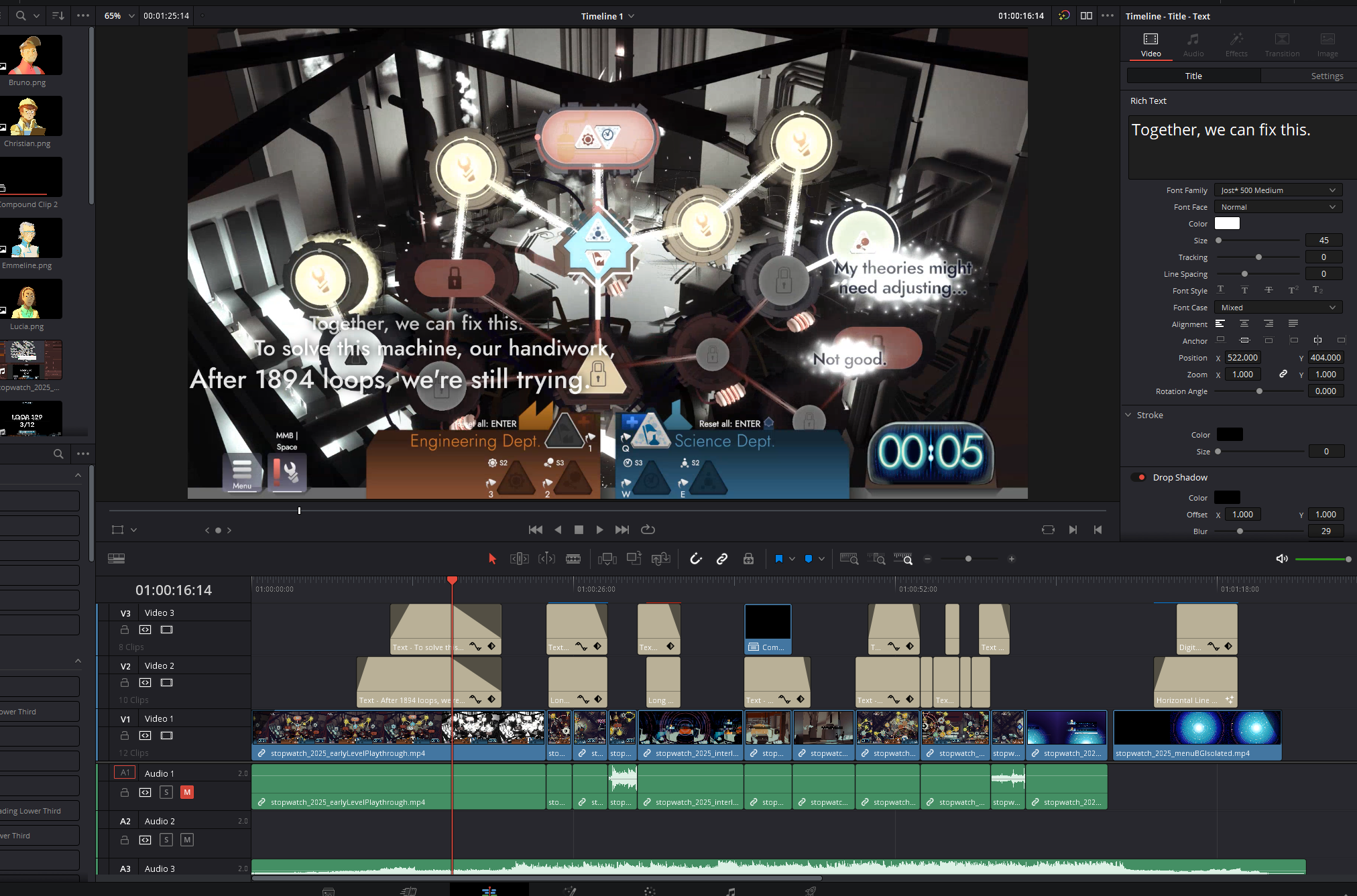Toggle auto select on Video 1 track
Viewport: 1357px width, 896px height.
pos(145,735)
